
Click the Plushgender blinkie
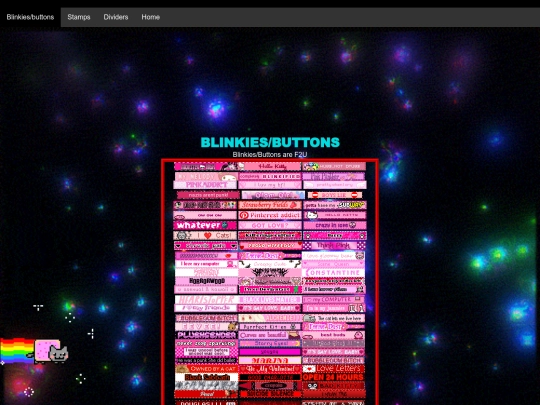[x=206, y=335]
